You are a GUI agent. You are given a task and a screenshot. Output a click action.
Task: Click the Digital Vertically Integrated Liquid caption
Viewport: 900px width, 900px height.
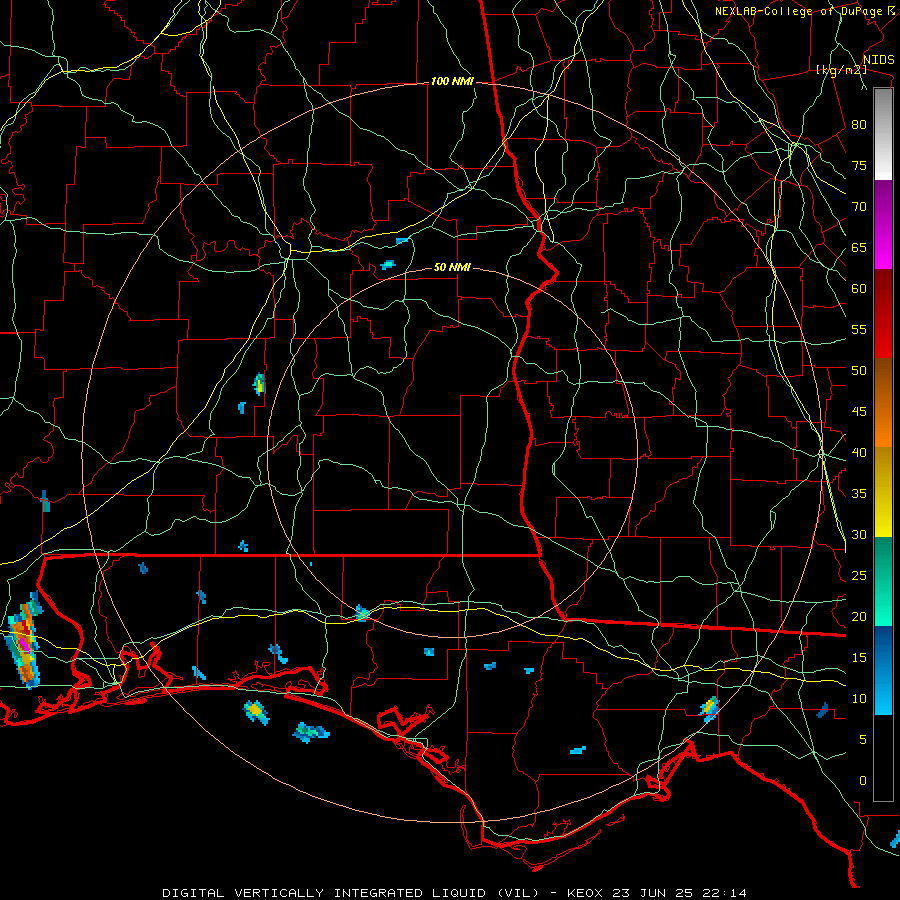point(455,893)
